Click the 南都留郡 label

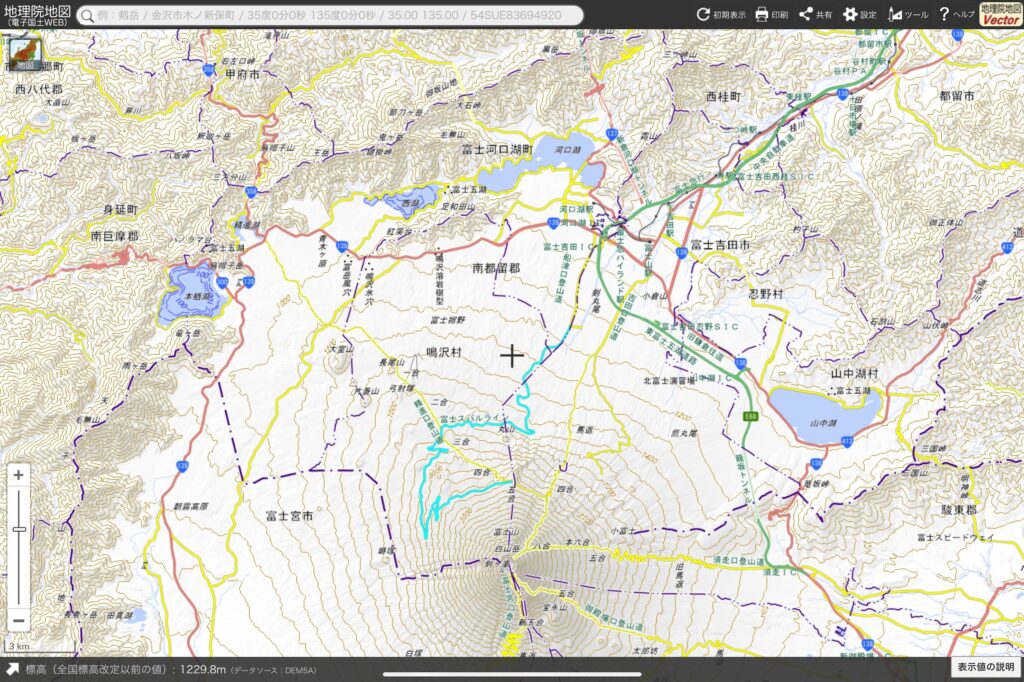point(496,268)
